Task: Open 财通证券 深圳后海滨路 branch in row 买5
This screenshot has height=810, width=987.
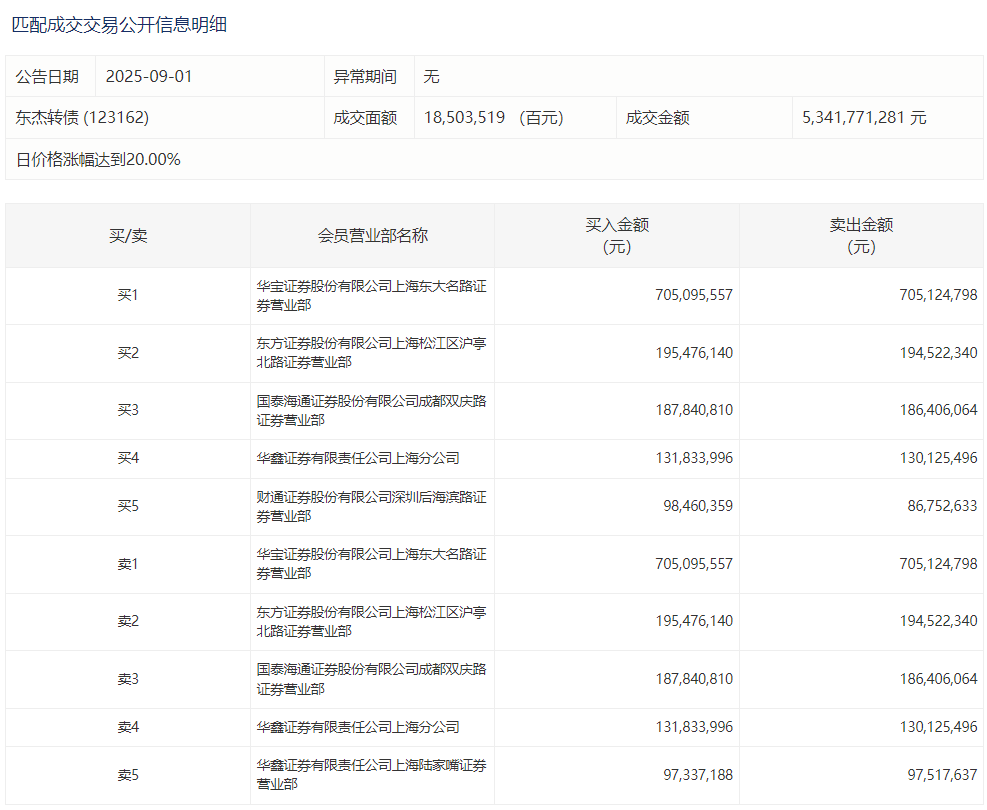Action: click(x=371, y=507)
